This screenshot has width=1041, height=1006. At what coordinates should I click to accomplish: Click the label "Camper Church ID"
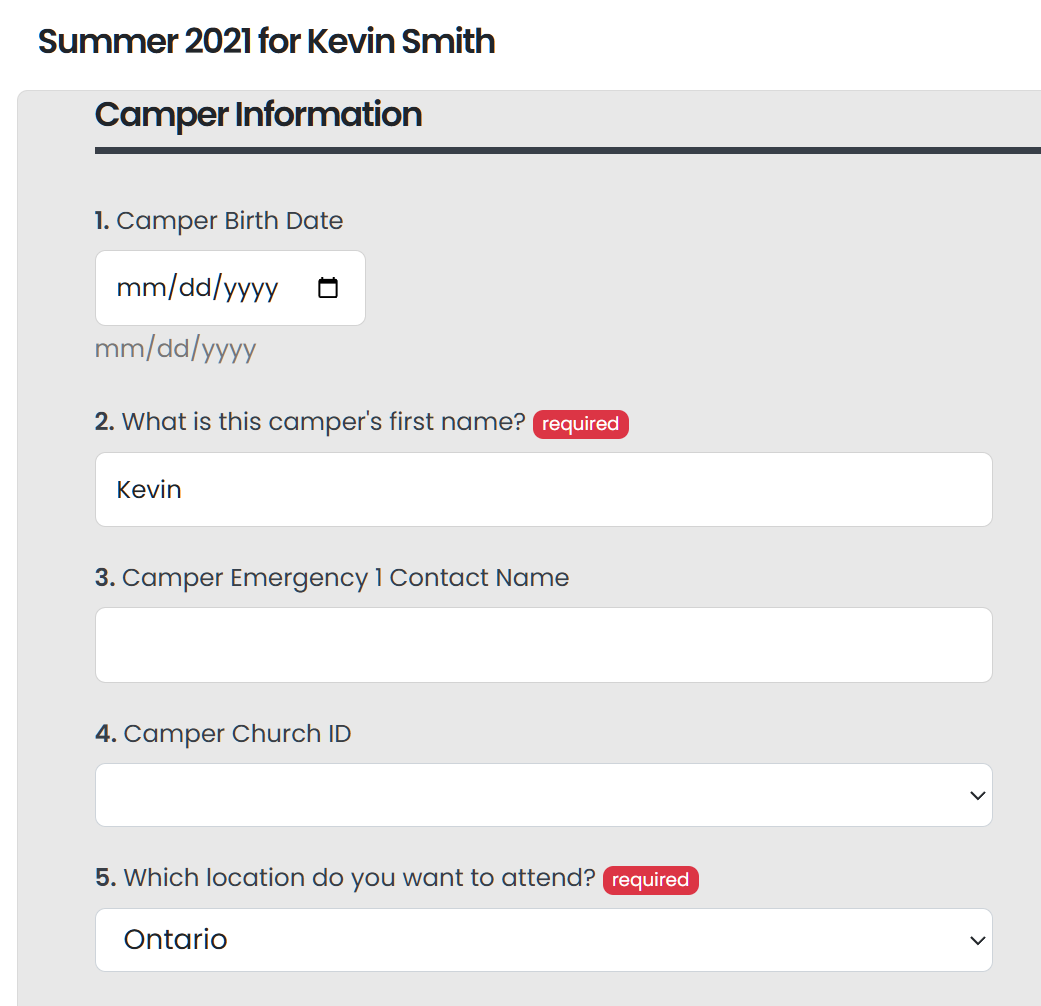[237, 733]
